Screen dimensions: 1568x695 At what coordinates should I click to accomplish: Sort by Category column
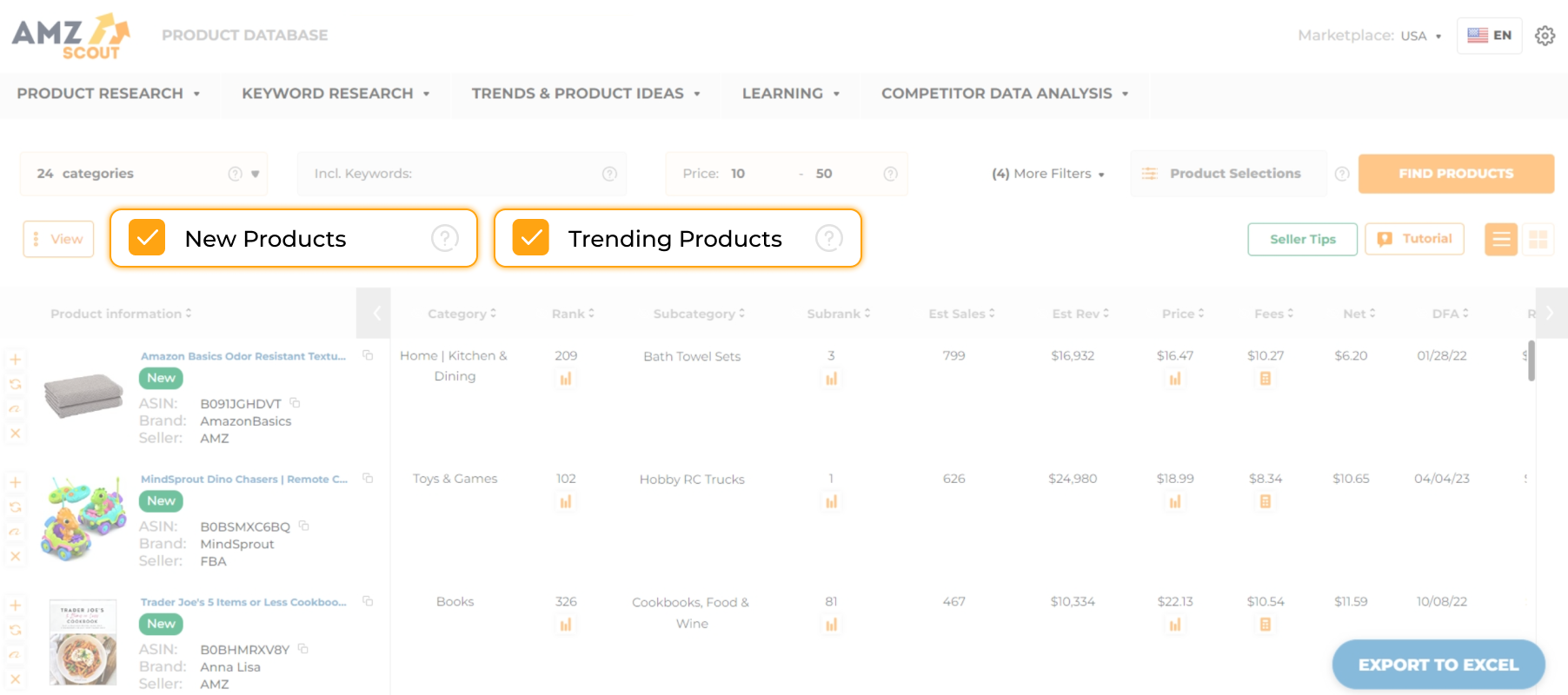point(462,314)
